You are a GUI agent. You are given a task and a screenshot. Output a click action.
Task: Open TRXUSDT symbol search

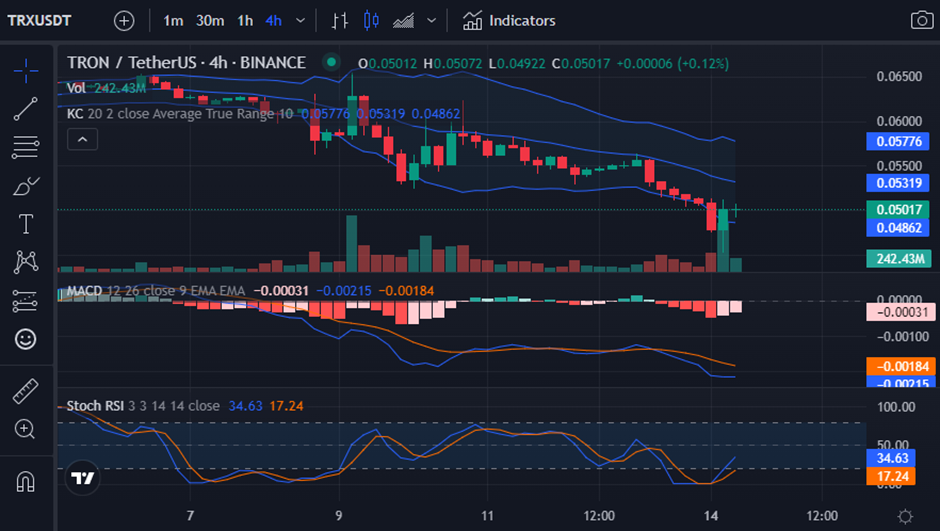click(x=39, y=21)
